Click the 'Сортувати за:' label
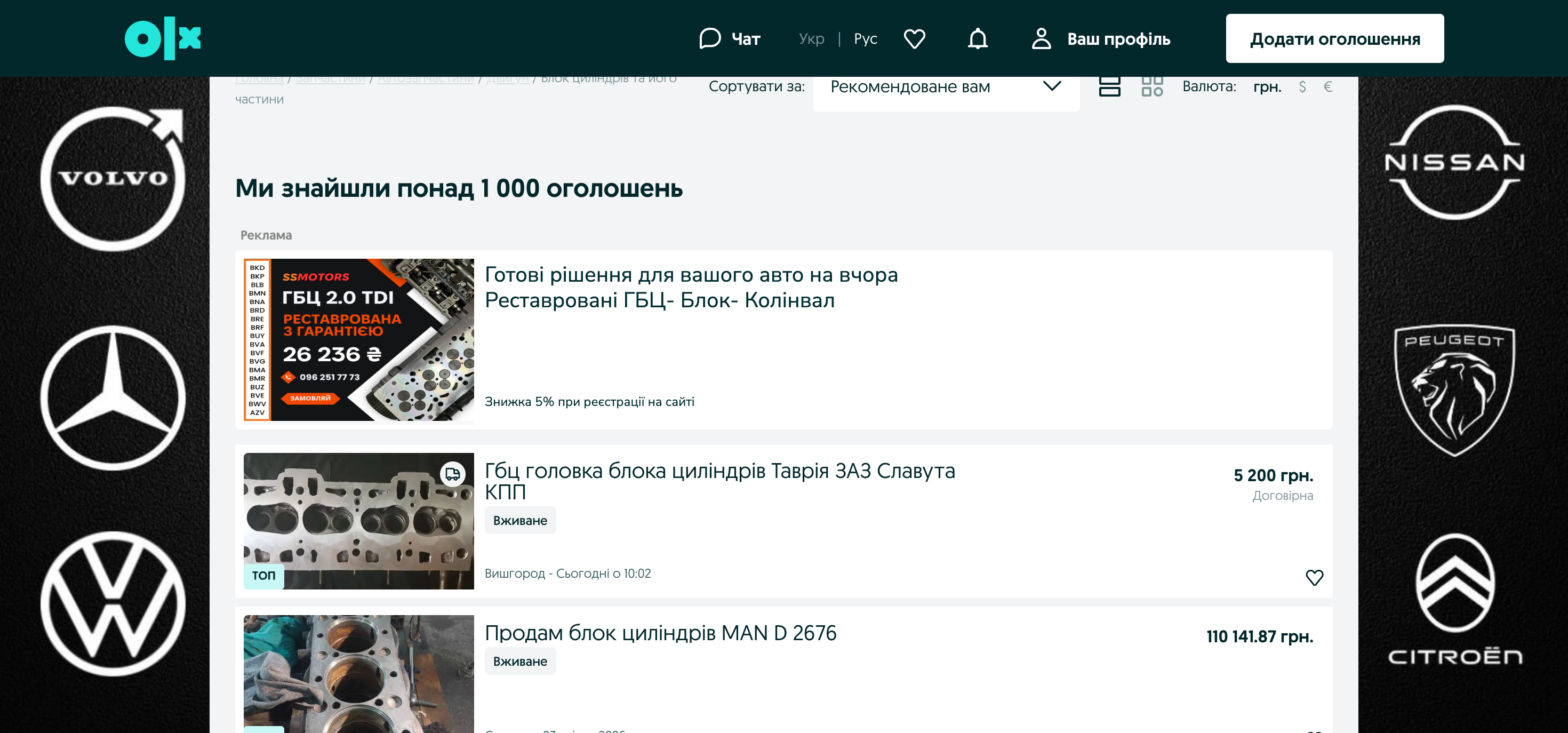Image resolution: width=1568 pixels, height=733 pixels. [757, 86]
